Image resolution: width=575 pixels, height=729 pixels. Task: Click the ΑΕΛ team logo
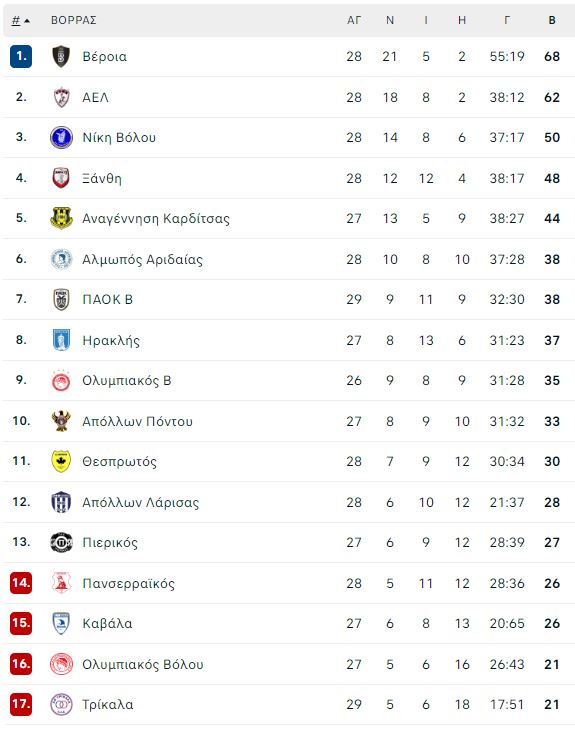point(61,97)
